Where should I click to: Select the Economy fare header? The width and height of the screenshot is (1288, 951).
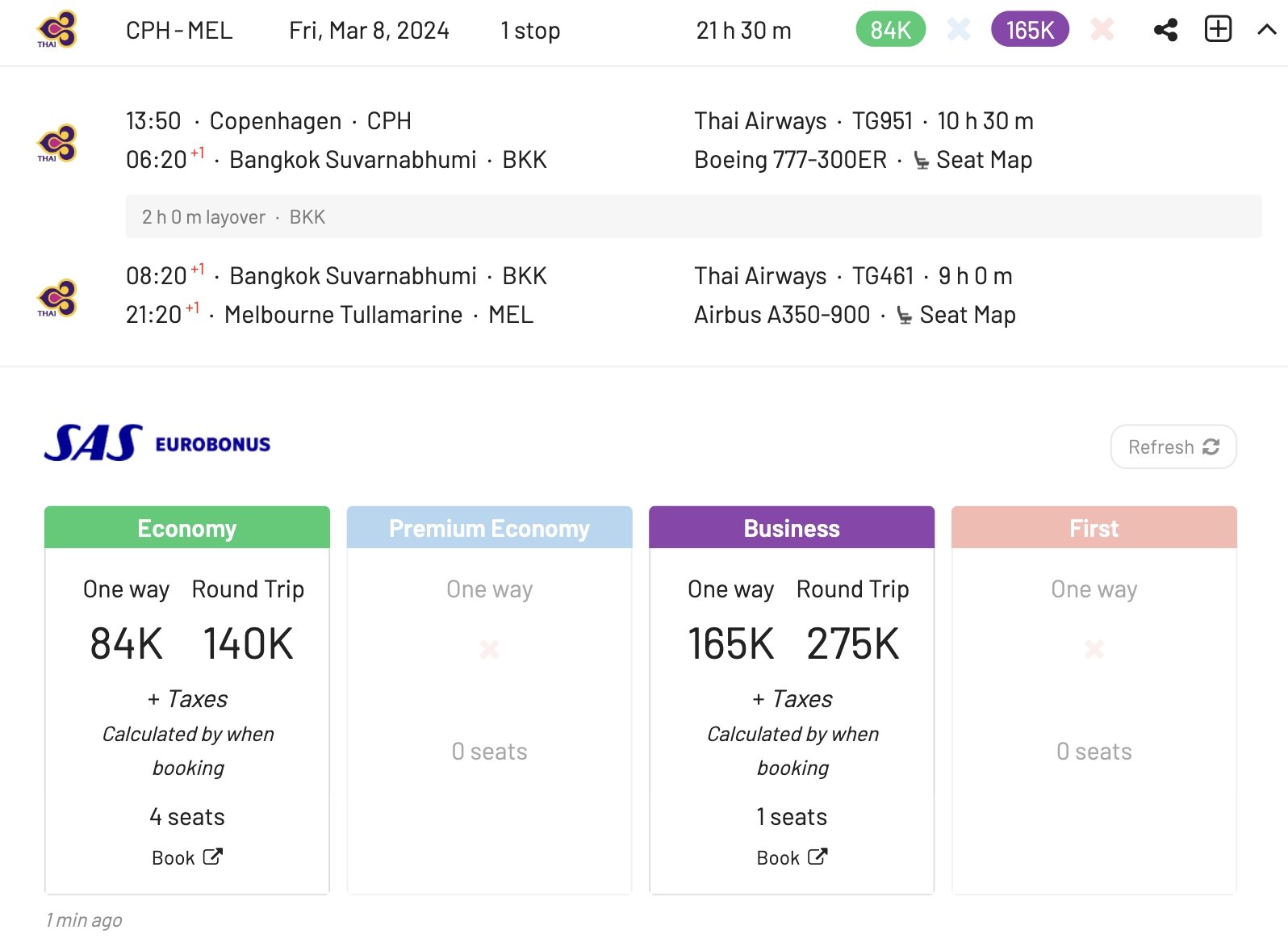coord(187,528)
